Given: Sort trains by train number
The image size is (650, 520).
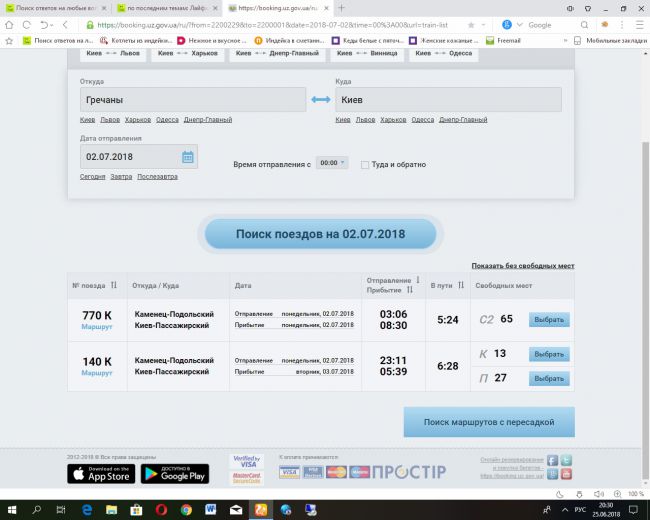Looking at the screenshot, I should click(112, 285).
